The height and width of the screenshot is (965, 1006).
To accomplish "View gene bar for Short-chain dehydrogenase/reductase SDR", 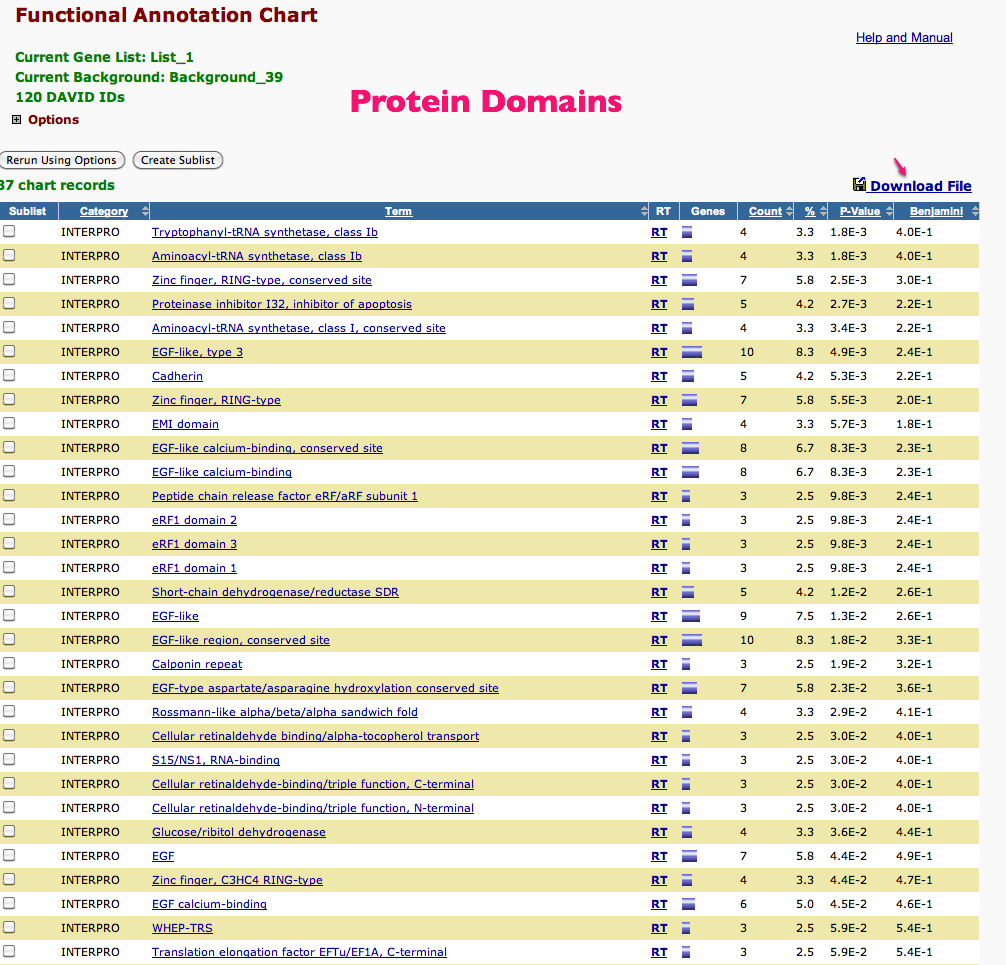I will point(688,592).
